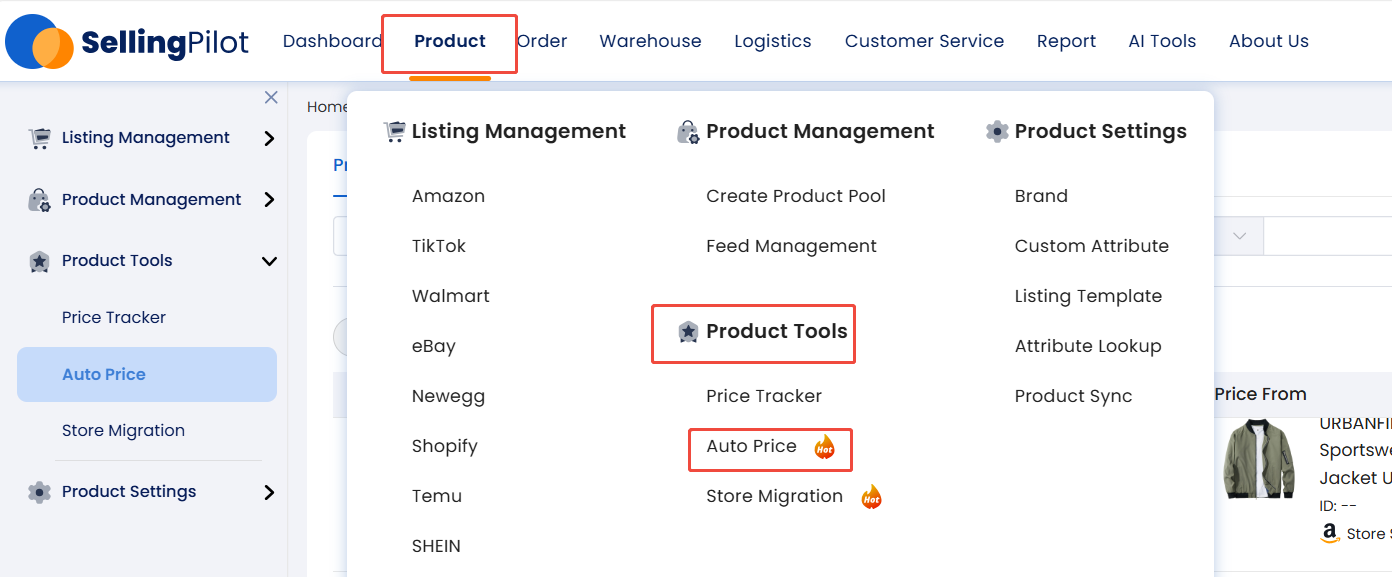1392x577 pixels.
Task: Click the Product Management bag icon in sidebar
Action: pos(39,200)
